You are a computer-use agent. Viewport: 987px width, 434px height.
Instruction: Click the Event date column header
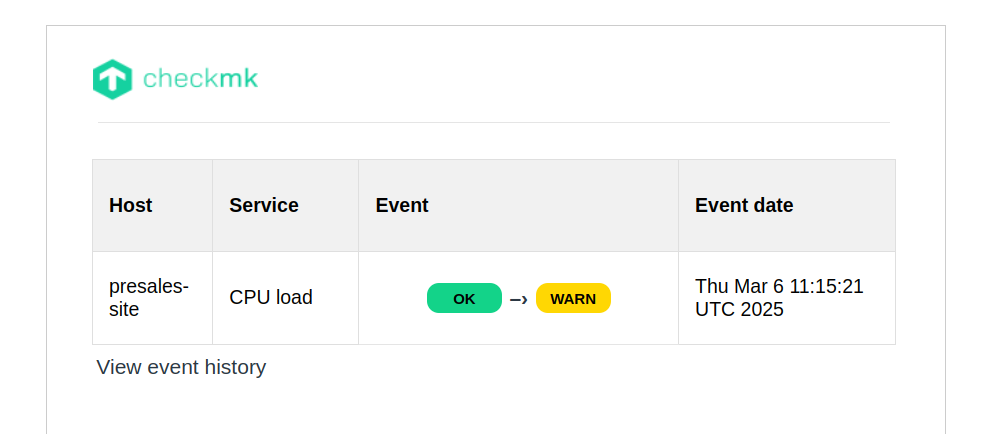pyautogui.click(x=744, y=205)
